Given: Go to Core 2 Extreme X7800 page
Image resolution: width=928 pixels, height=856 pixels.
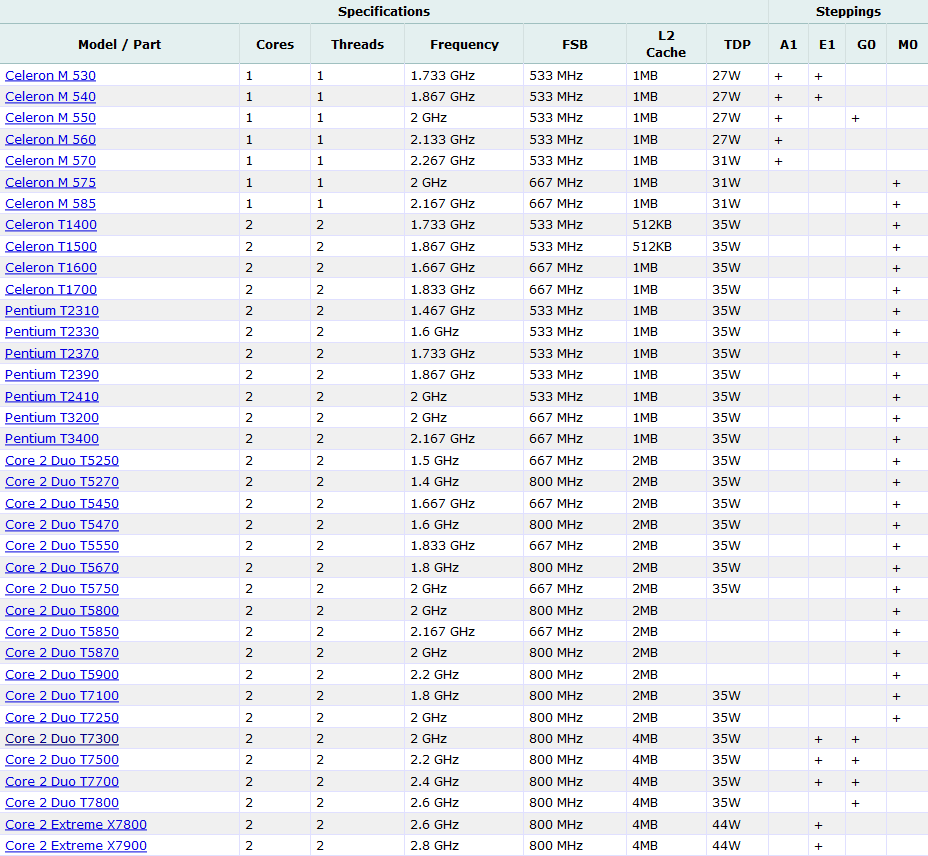Looking at the screenshot, I should point(76,825).
